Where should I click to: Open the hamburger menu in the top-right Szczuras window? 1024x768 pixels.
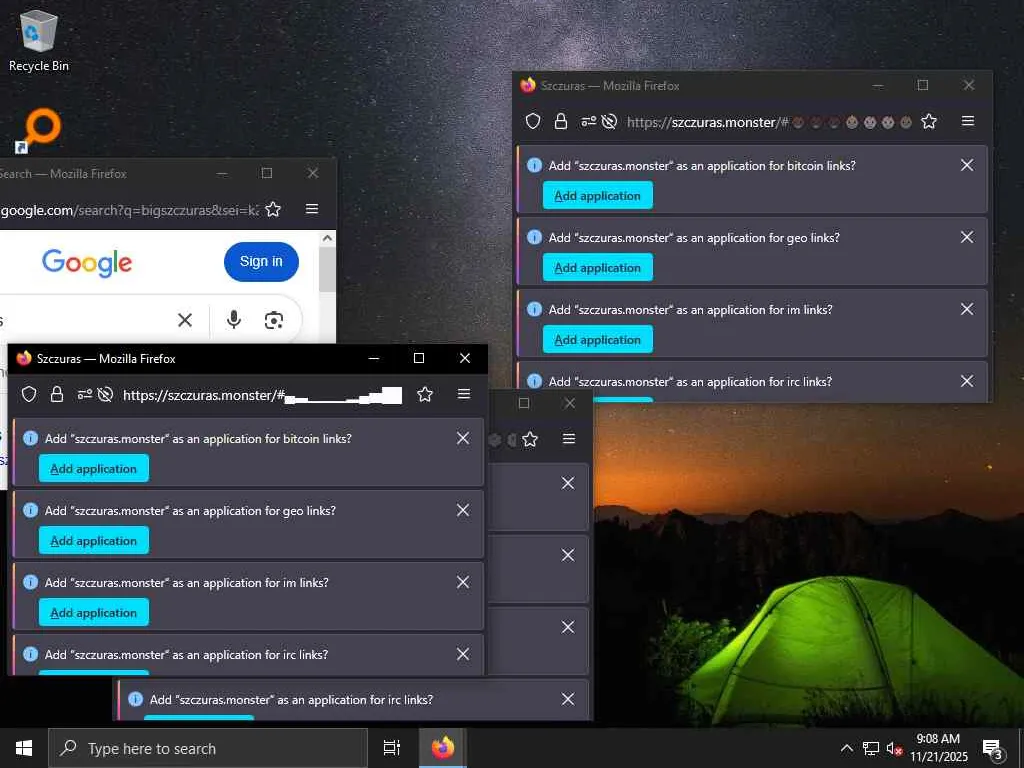pos(968,121)
